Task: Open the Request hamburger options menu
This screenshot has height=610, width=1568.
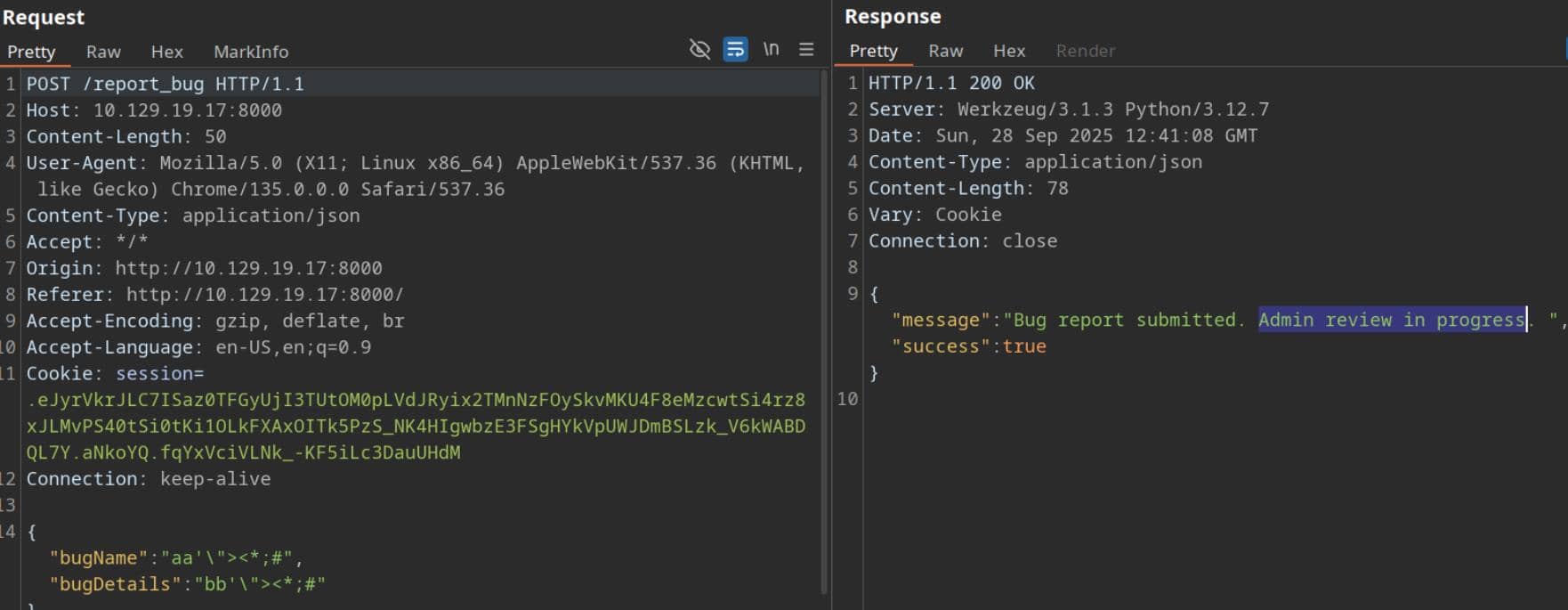Action: (806, 50)
